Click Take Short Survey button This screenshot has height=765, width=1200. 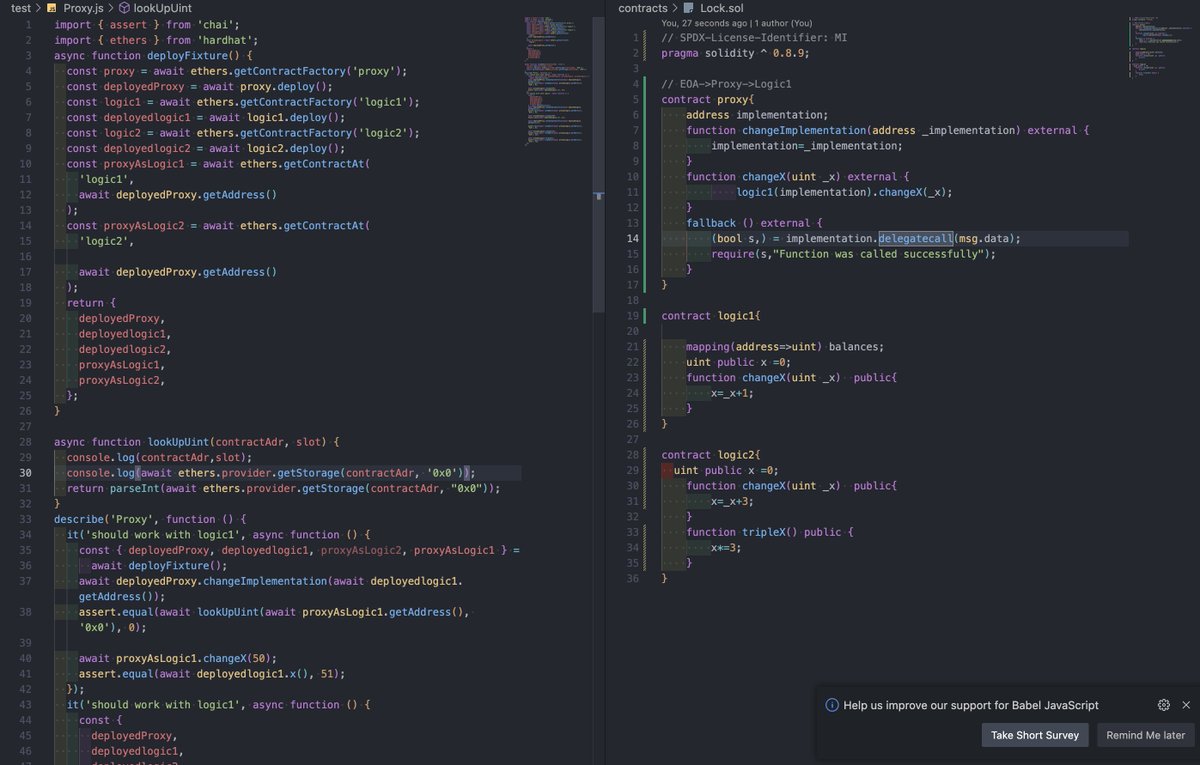pos(1035,735)
